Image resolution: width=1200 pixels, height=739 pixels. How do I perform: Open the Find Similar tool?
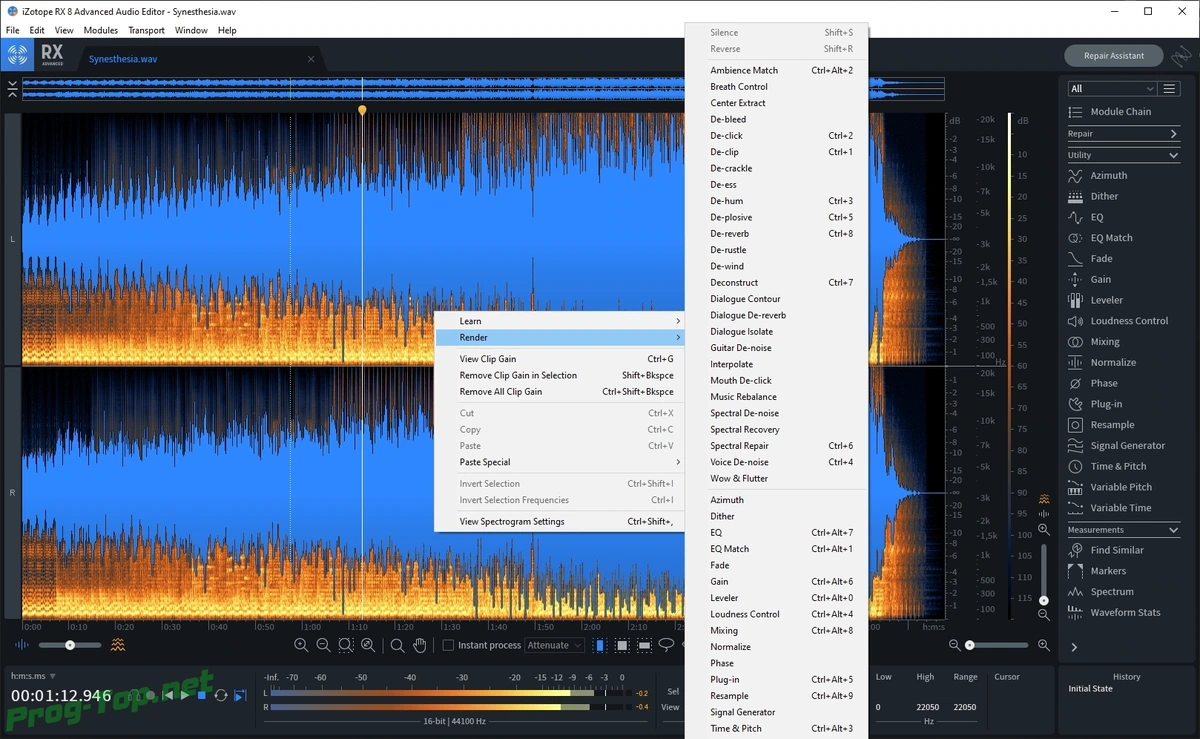(1117, 550)
